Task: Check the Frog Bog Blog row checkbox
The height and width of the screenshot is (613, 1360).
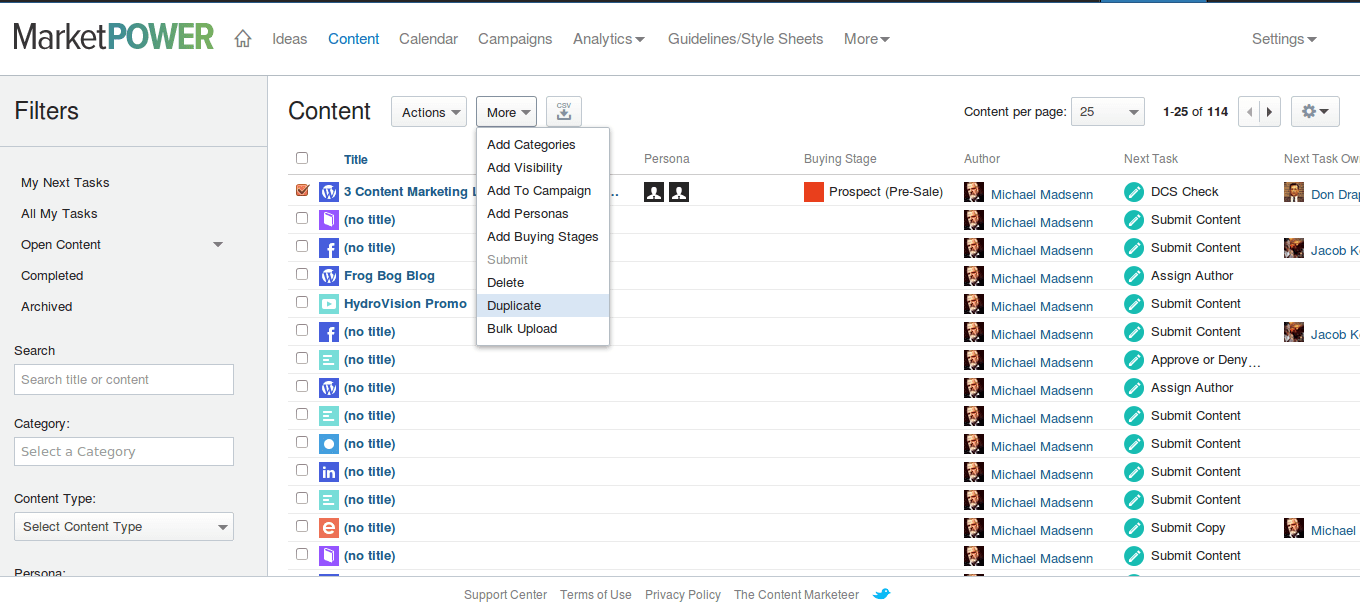Action: coord(302,274)
